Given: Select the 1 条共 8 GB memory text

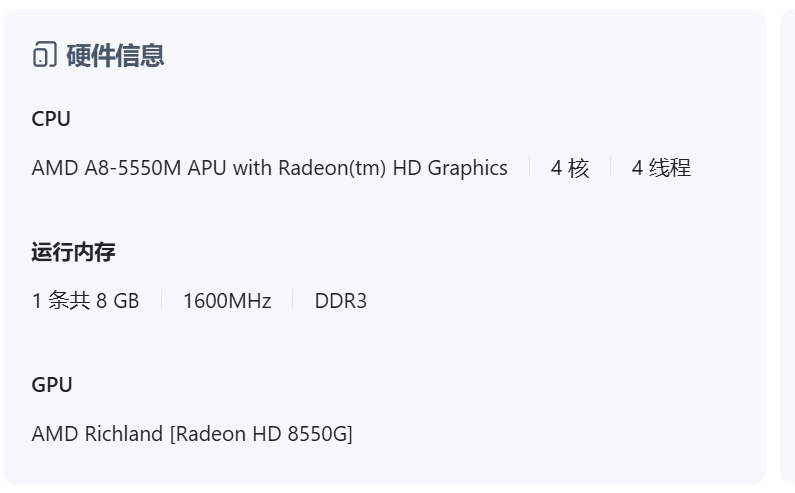Looking at the screenshot, I should [x=85, y=301].
